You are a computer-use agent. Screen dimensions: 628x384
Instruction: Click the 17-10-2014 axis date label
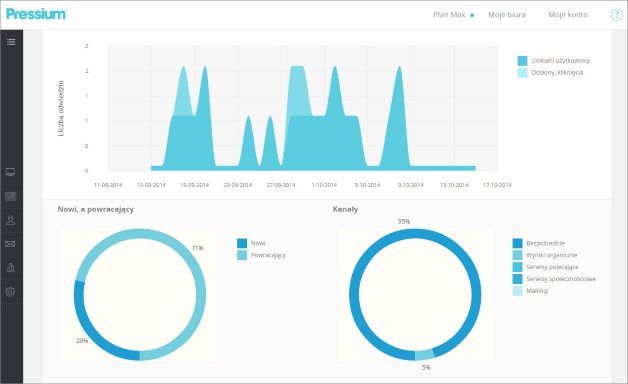point(497,185)
